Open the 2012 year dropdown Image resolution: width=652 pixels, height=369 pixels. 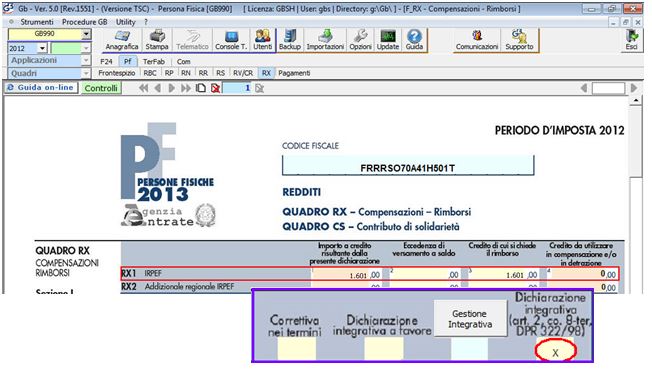pos(42,48)
